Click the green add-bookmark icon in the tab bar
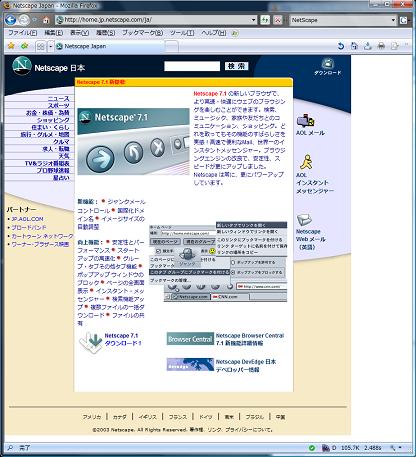Screen dimensions: 416x457 (24, 46)
